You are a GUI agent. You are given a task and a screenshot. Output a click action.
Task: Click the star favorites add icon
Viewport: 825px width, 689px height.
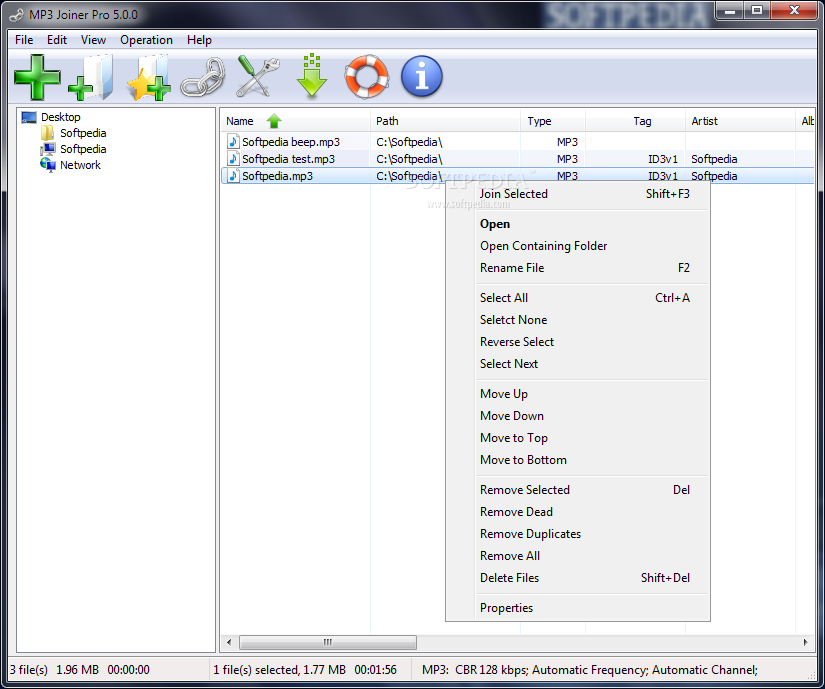click(x=149, y=77)
